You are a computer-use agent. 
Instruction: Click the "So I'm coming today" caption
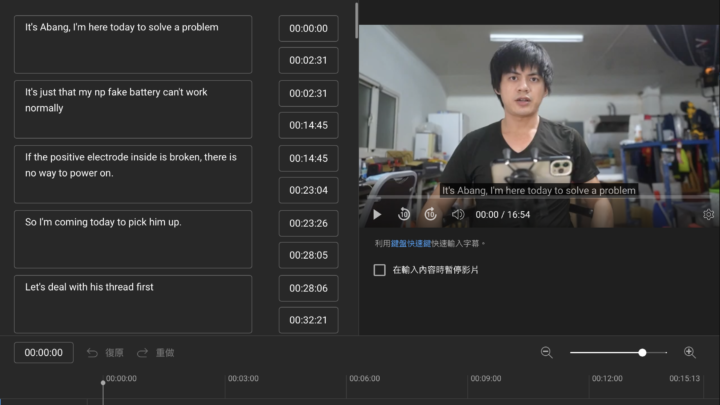pos(133,239)
